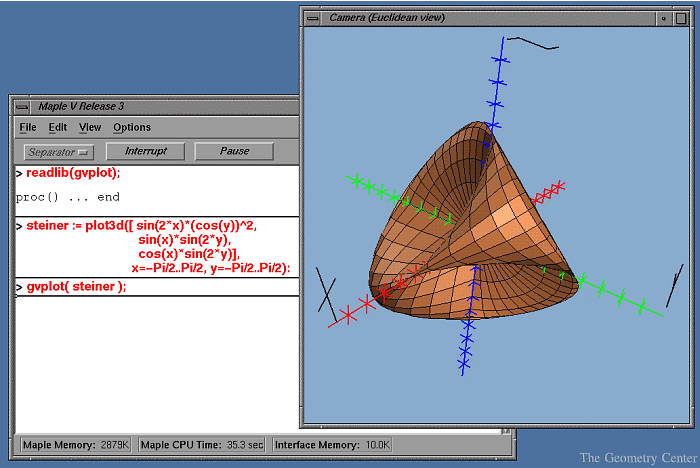Click the Maple Memory status field
Viewport: 700px width, 468px height.
76,444
